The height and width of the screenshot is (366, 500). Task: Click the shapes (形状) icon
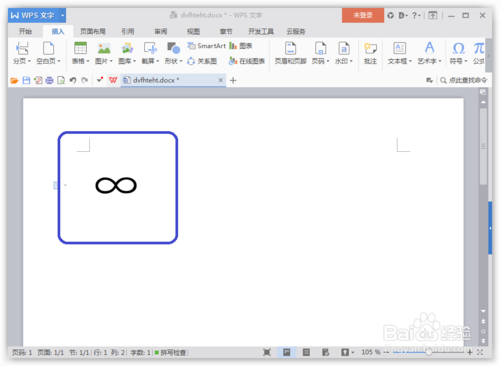[x=173, y=48]
